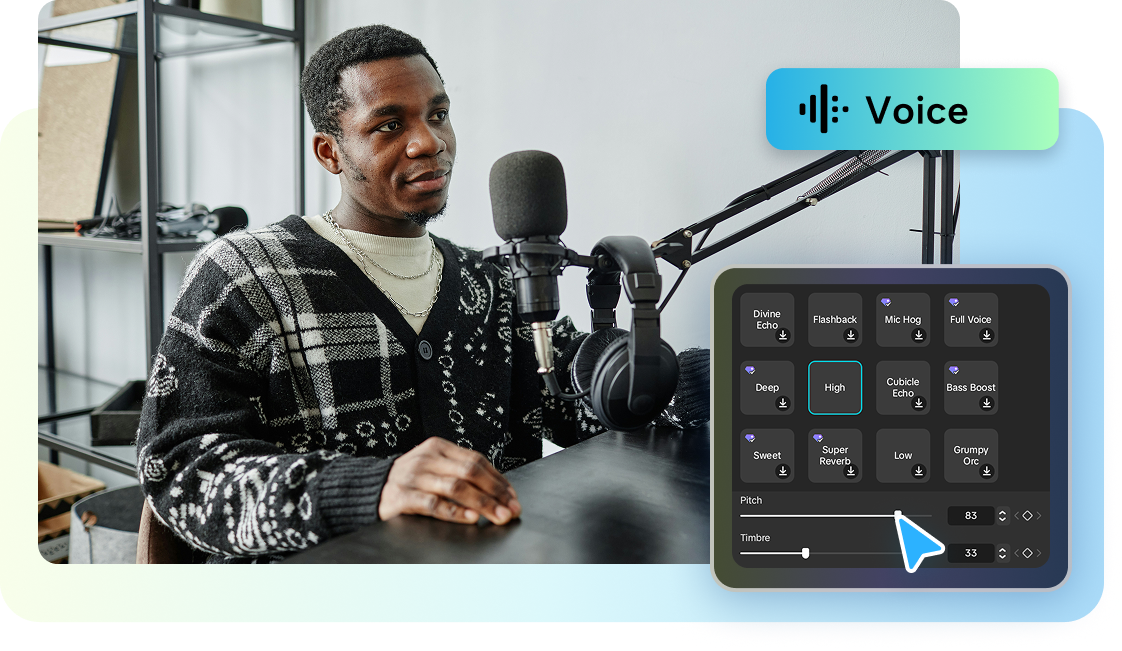
Task: Select the Deep voice effect
Action: pos(767,388)
